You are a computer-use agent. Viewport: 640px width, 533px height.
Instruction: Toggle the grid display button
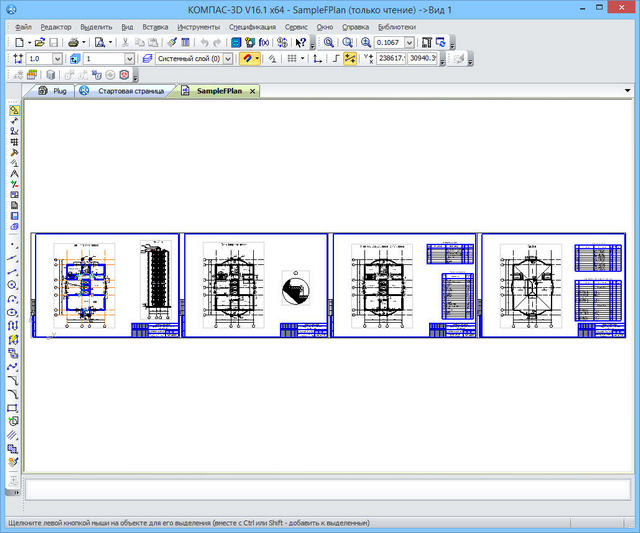[x=290, y=59]
